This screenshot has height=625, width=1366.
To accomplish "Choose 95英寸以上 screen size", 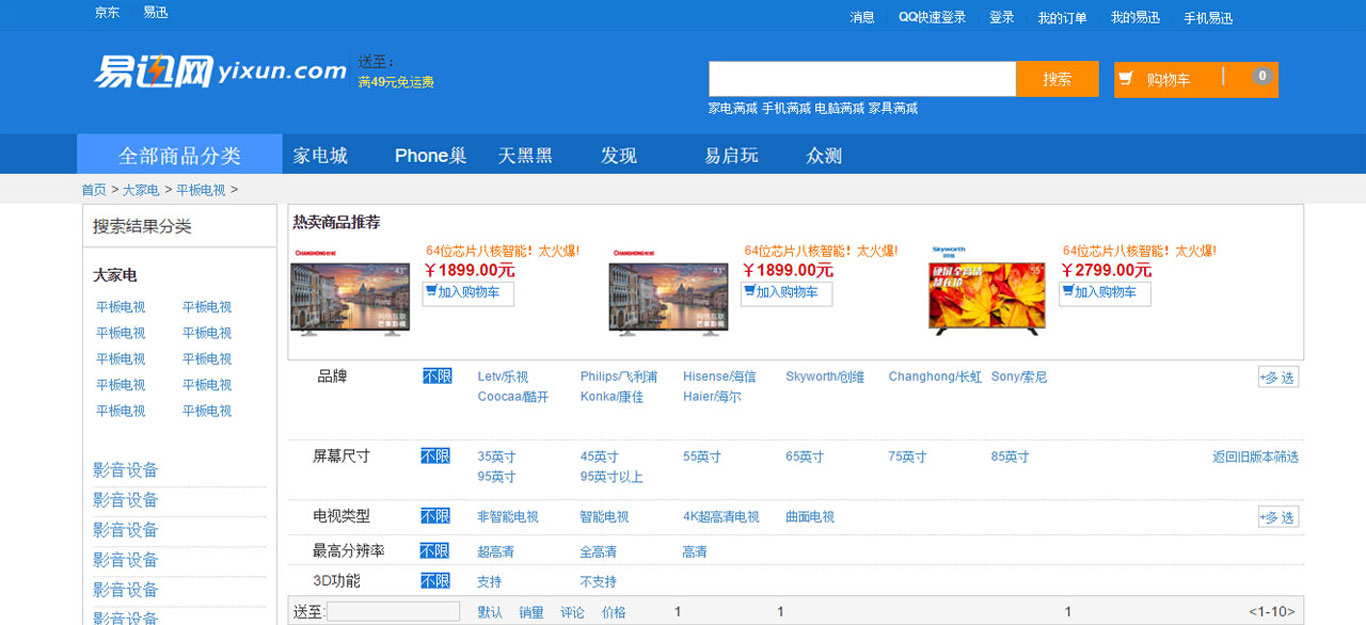I will [x=612, y=477].
